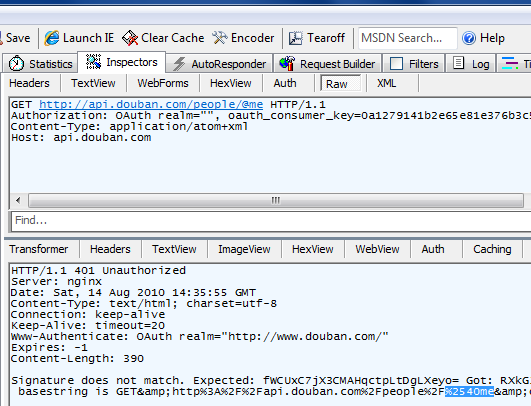Click the Www-Authenticate OAuth realm line
This screenshot has height=406, width=531.
tap(200, 336)
